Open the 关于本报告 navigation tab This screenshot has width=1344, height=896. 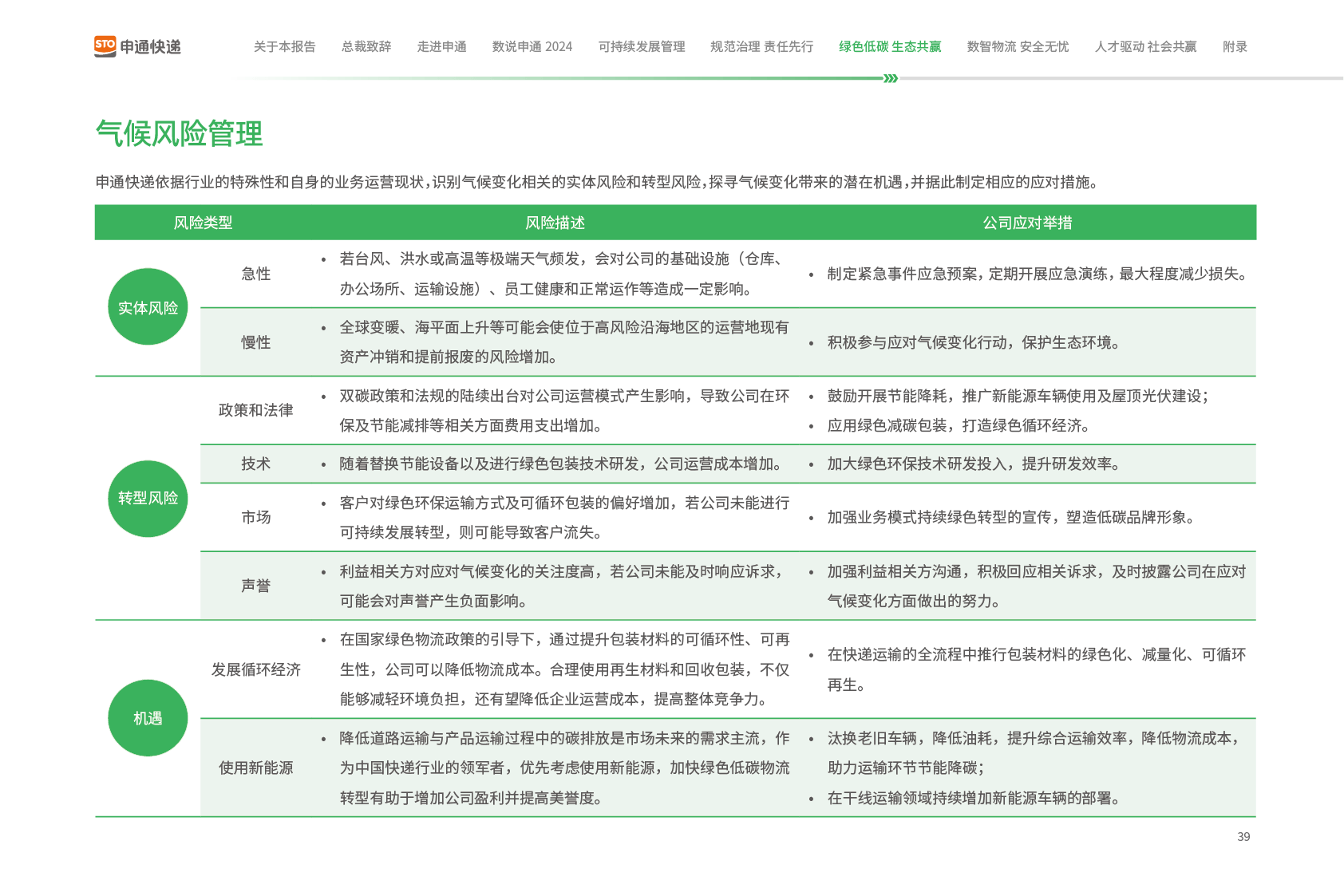[x=284, y=46]
